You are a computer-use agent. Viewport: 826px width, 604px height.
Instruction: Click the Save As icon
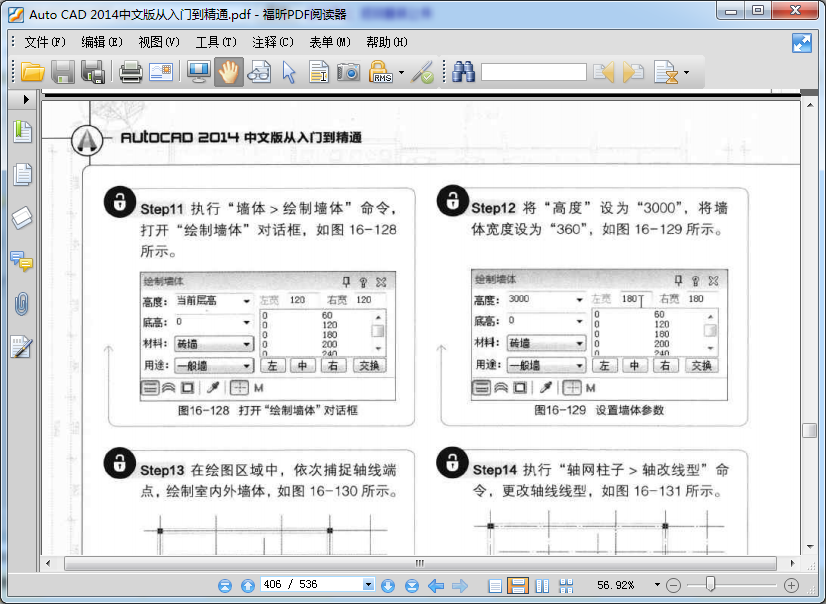(93, 72)
